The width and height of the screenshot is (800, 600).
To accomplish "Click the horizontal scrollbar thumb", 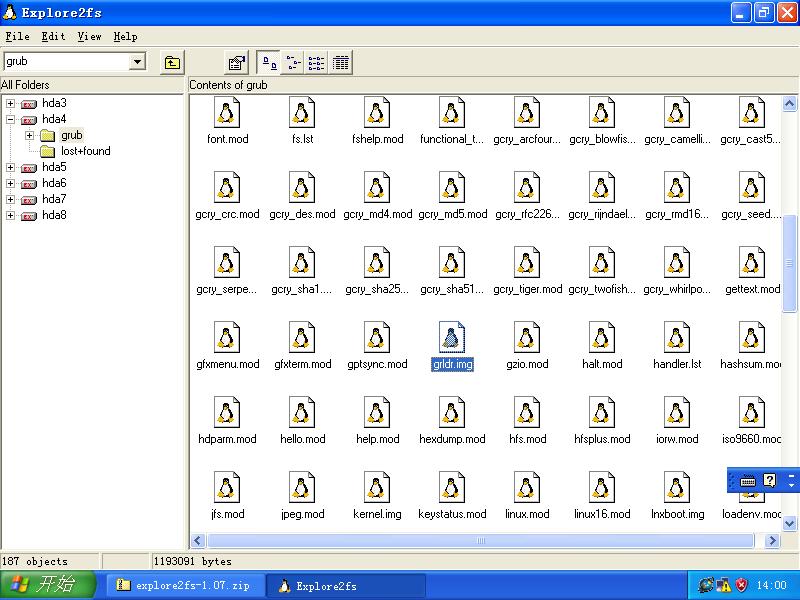I will 481,540.
